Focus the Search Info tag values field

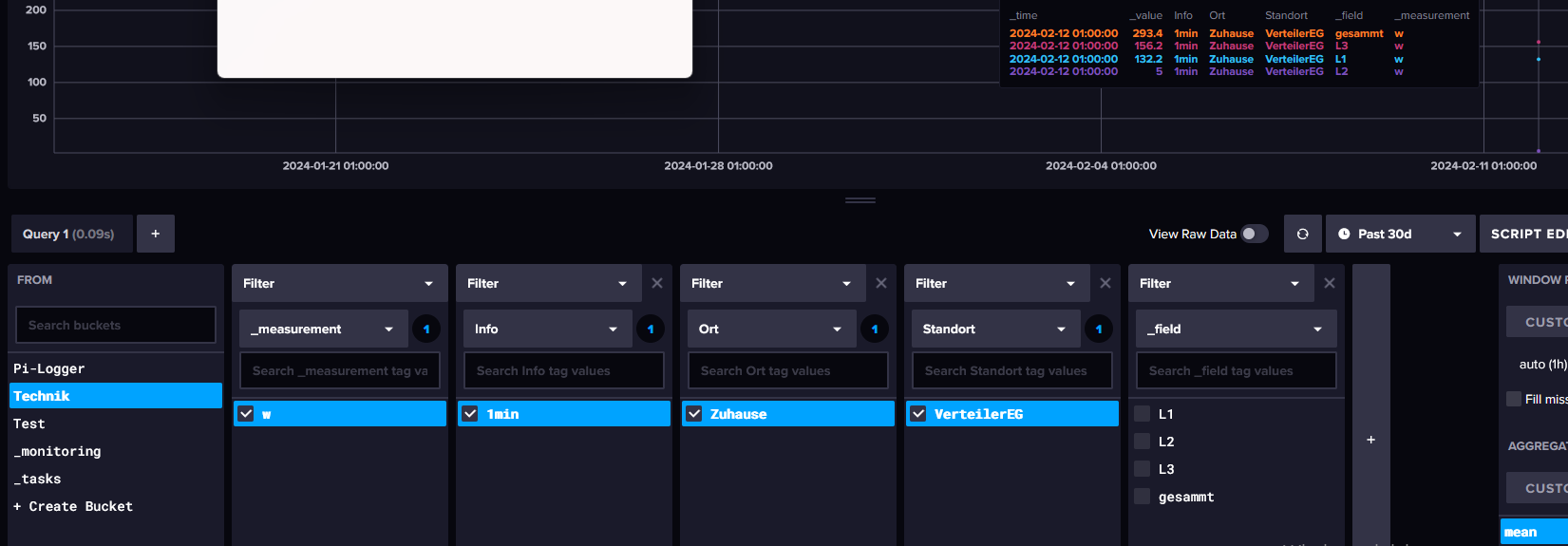(x=564, y=370)
